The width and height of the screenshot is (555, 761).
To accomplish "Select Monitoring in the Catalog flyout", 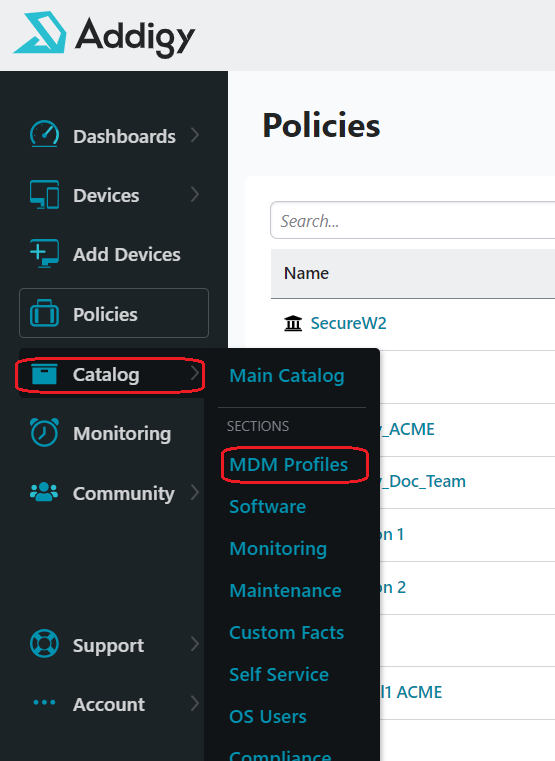I will click(x=278, y=549).
